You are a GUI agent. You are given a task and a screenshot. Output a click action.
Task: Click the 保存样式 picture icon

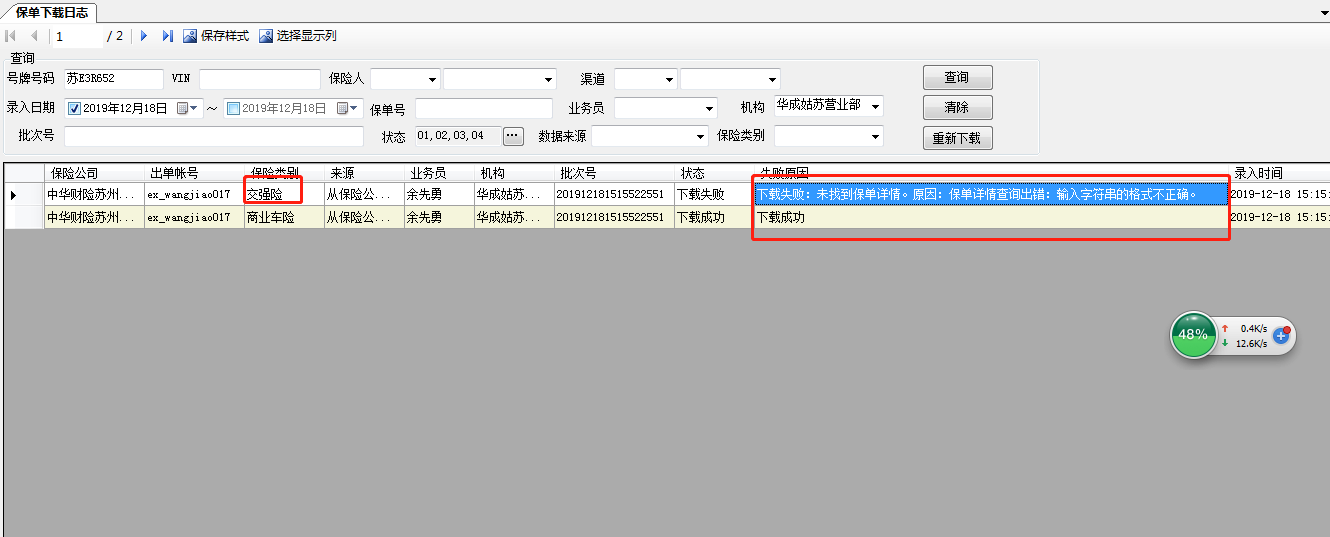190,36
